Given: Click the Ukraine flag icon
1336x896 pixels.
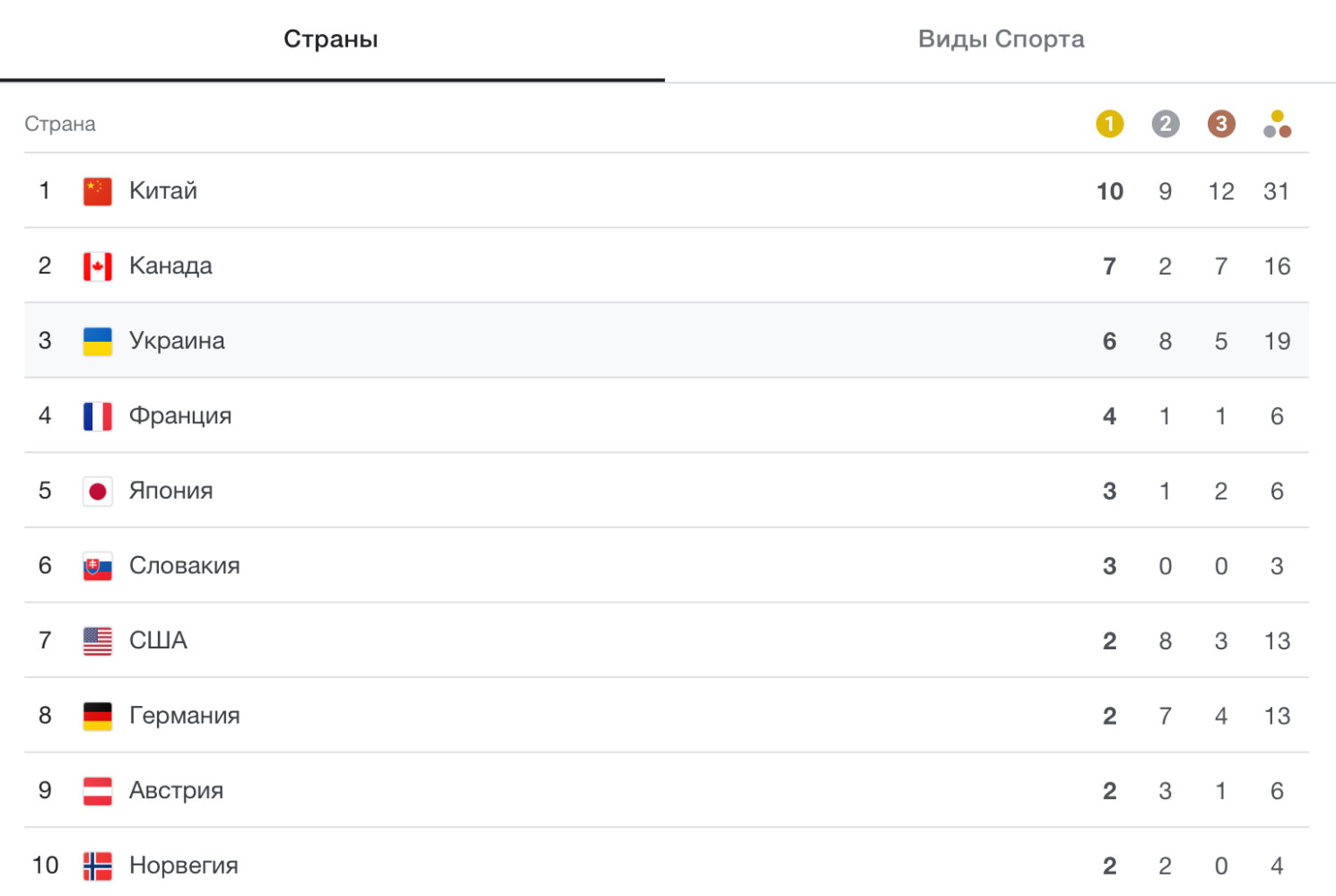Looking at the screenshot, I should coord(97,341).
